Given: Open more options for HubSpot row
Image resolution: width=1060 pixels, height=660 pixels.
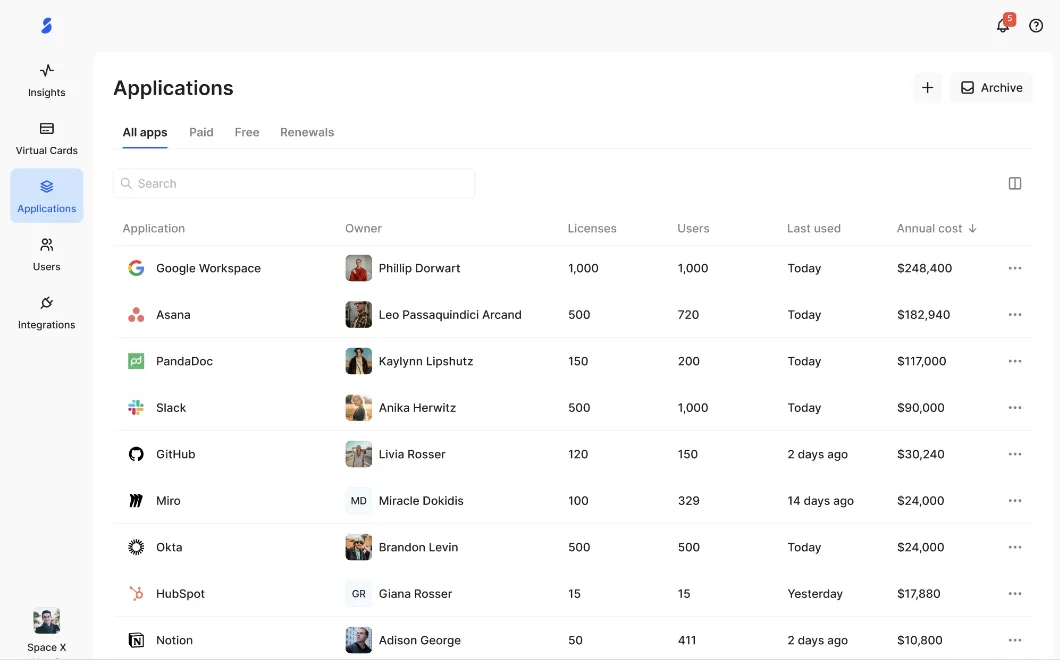Looking at the screenshot, I should coord(1015,594).
